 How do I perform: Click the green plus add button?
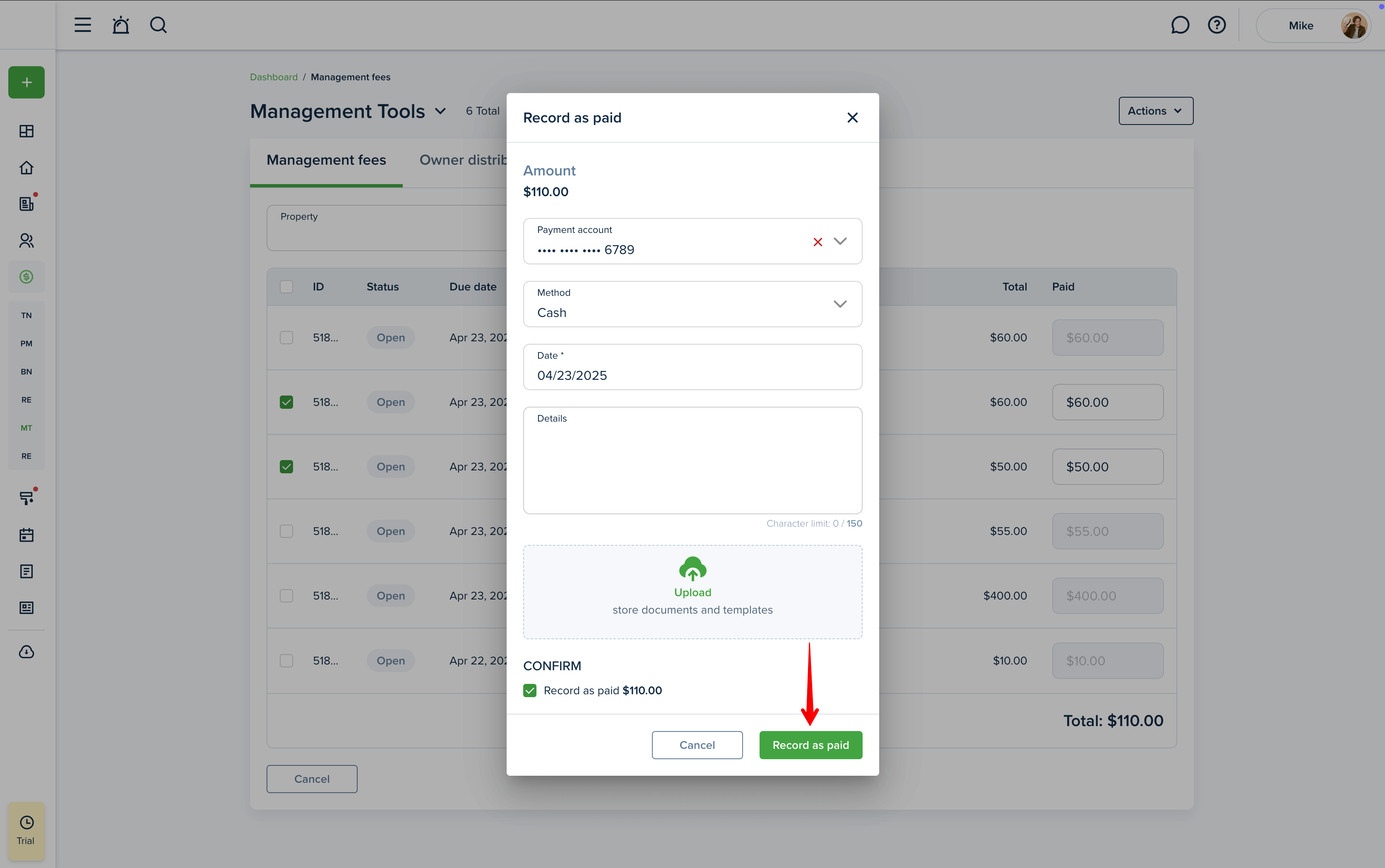[x=26, y=82]
